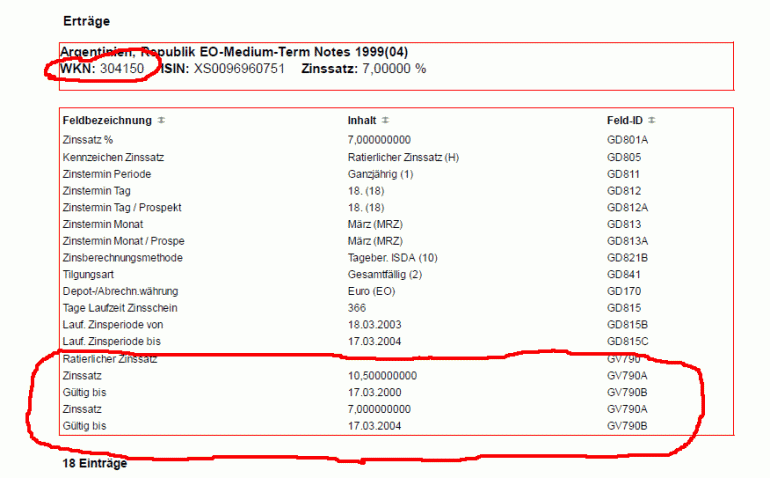Click the Tage Laufzeit Zinsschein value 366
This screenshot has height=478, width=770.
click(x=357, y=308)
